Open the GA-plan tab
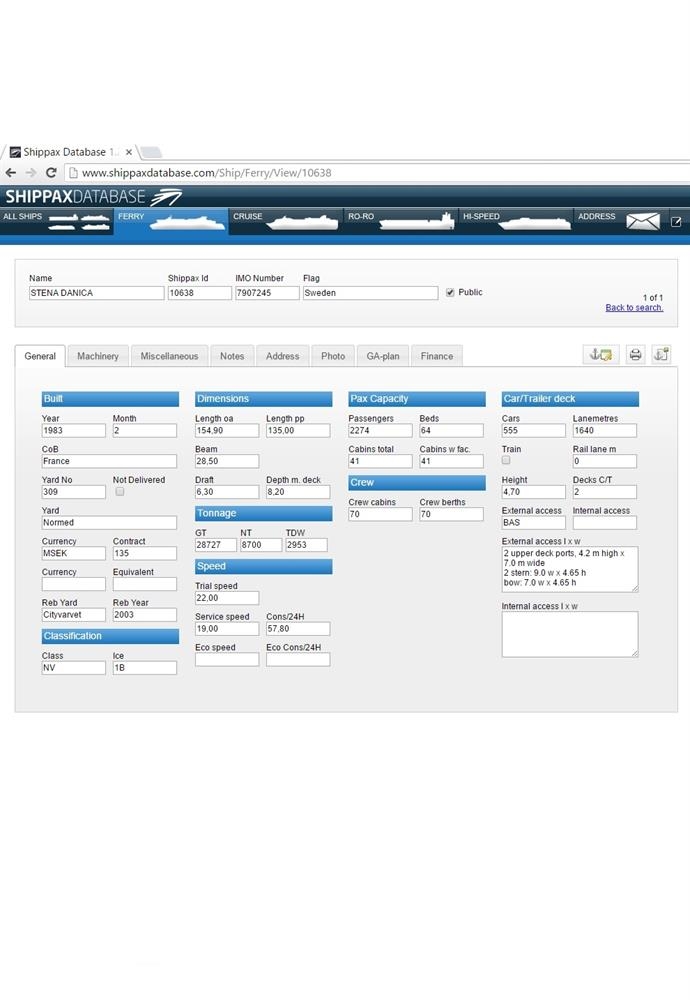This screenshot has width=690, height=1000. [383, 356]
